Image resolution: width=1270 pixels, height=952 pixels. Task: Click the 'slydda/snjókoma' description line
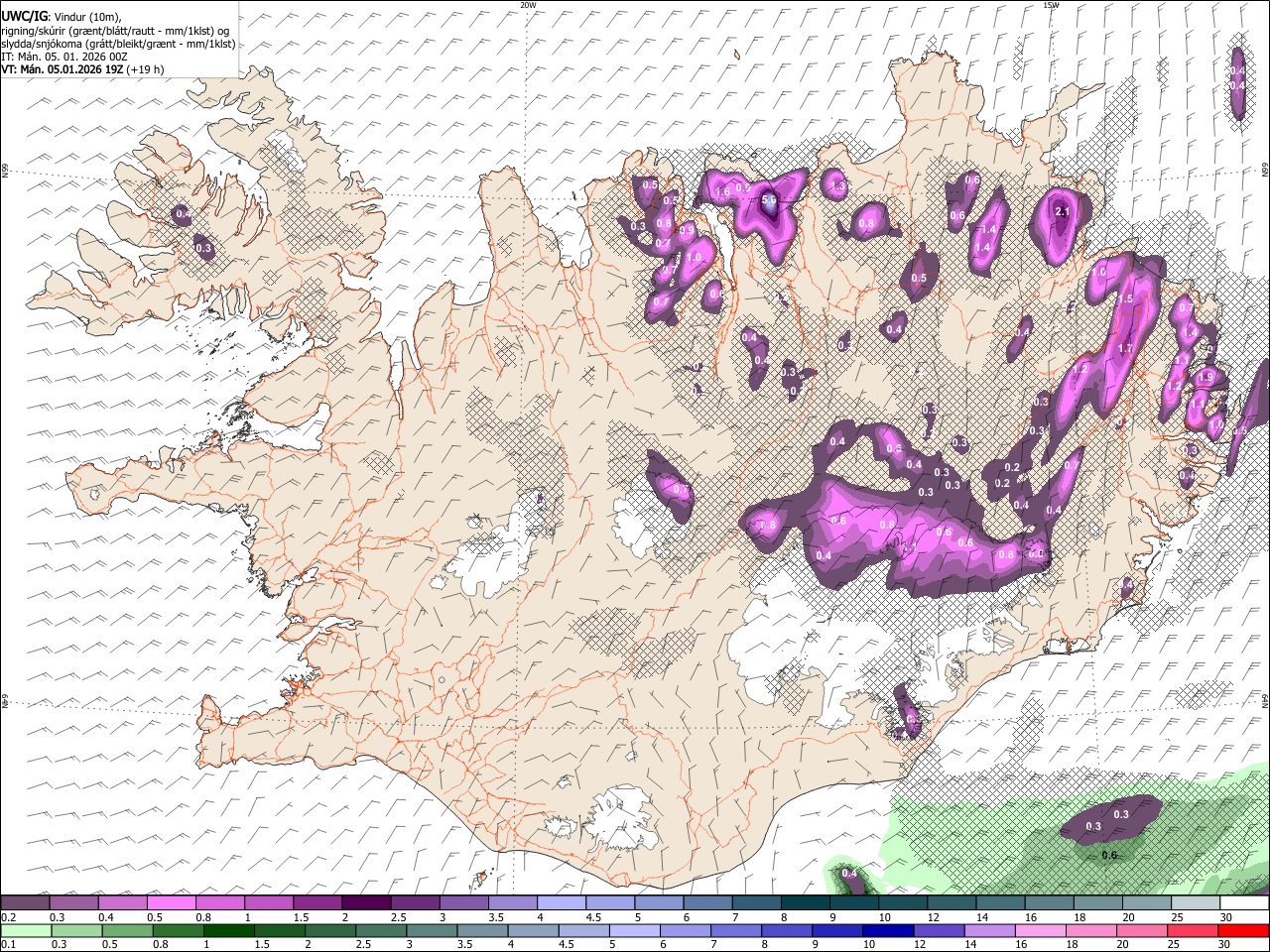click(x=118, y=44)
